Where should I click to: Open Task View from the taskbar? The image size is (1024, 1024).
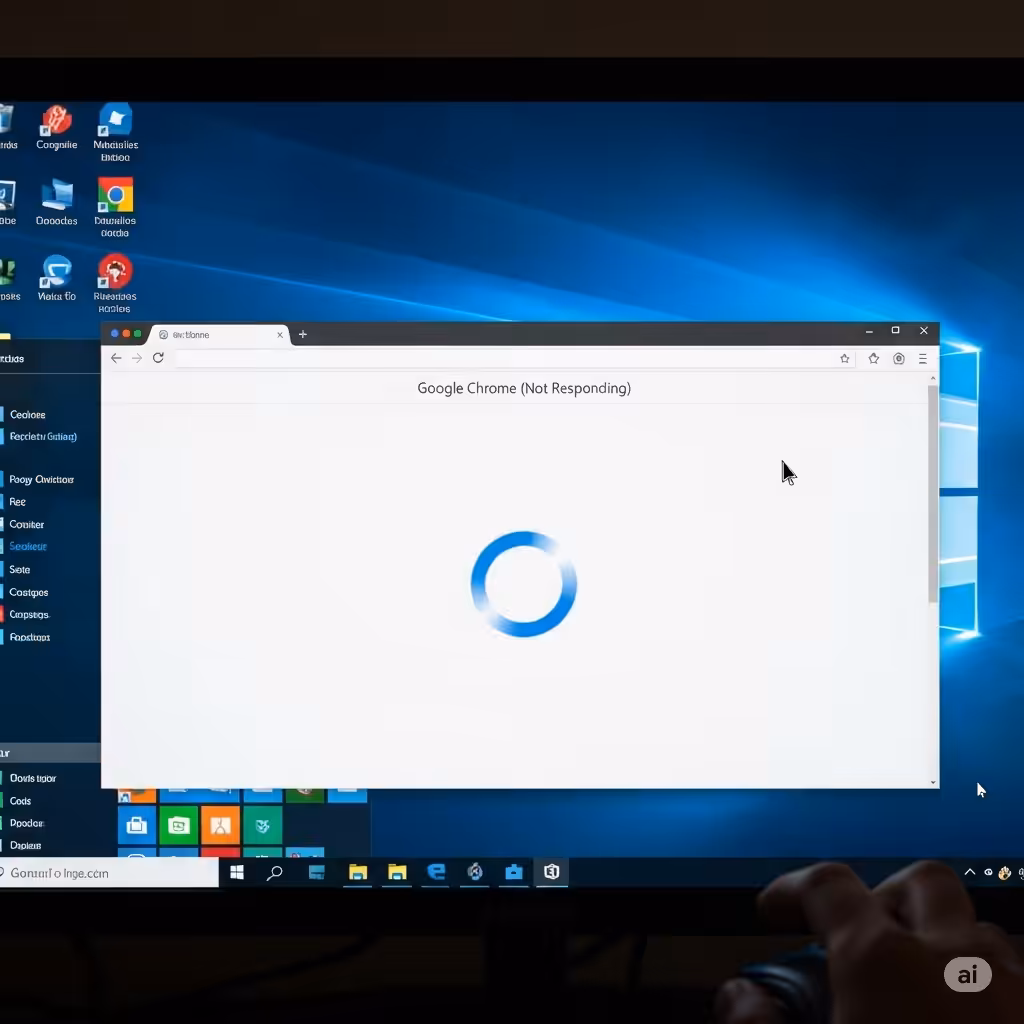coord(317,872)
